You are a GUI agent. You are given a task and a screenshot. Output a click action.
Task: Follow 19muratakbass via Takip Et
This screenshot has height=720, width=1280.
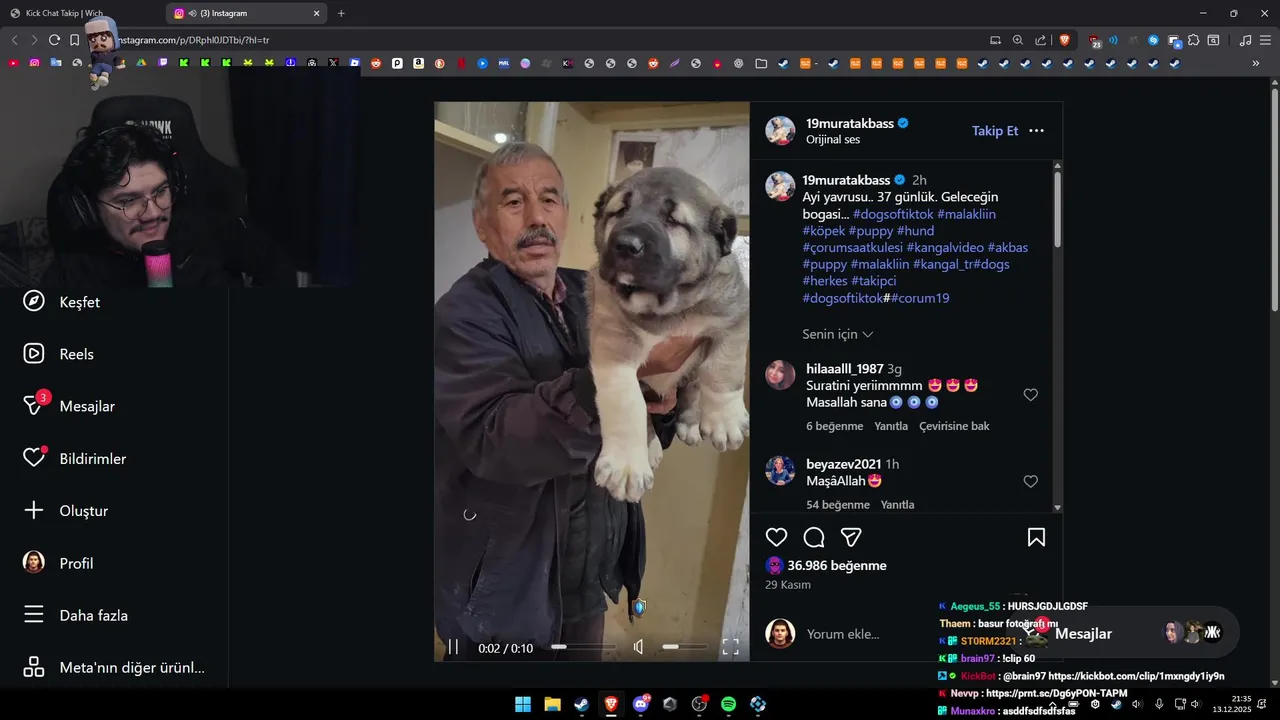pyautogui.click(x=995, y=131)
